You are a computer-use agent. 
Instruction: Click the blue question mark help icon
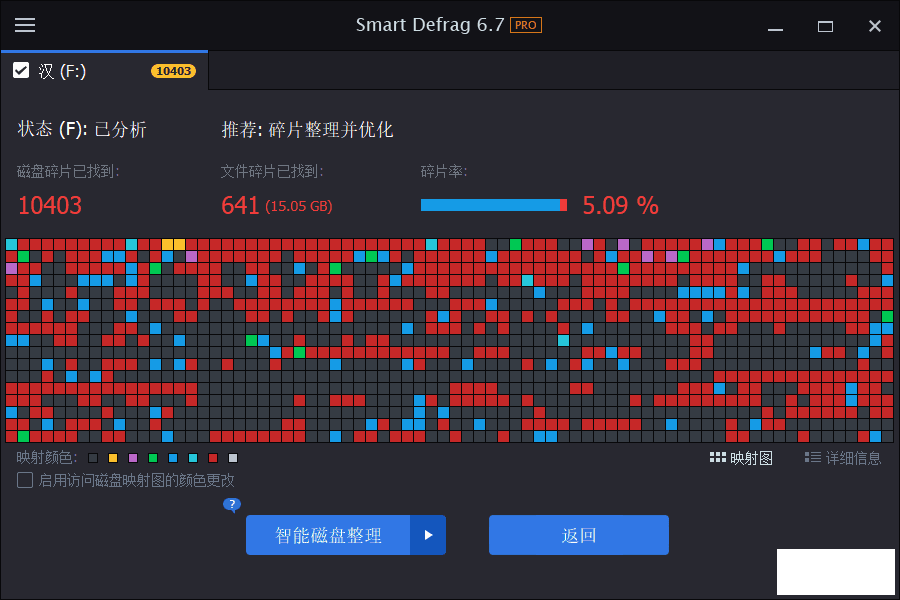231,505
